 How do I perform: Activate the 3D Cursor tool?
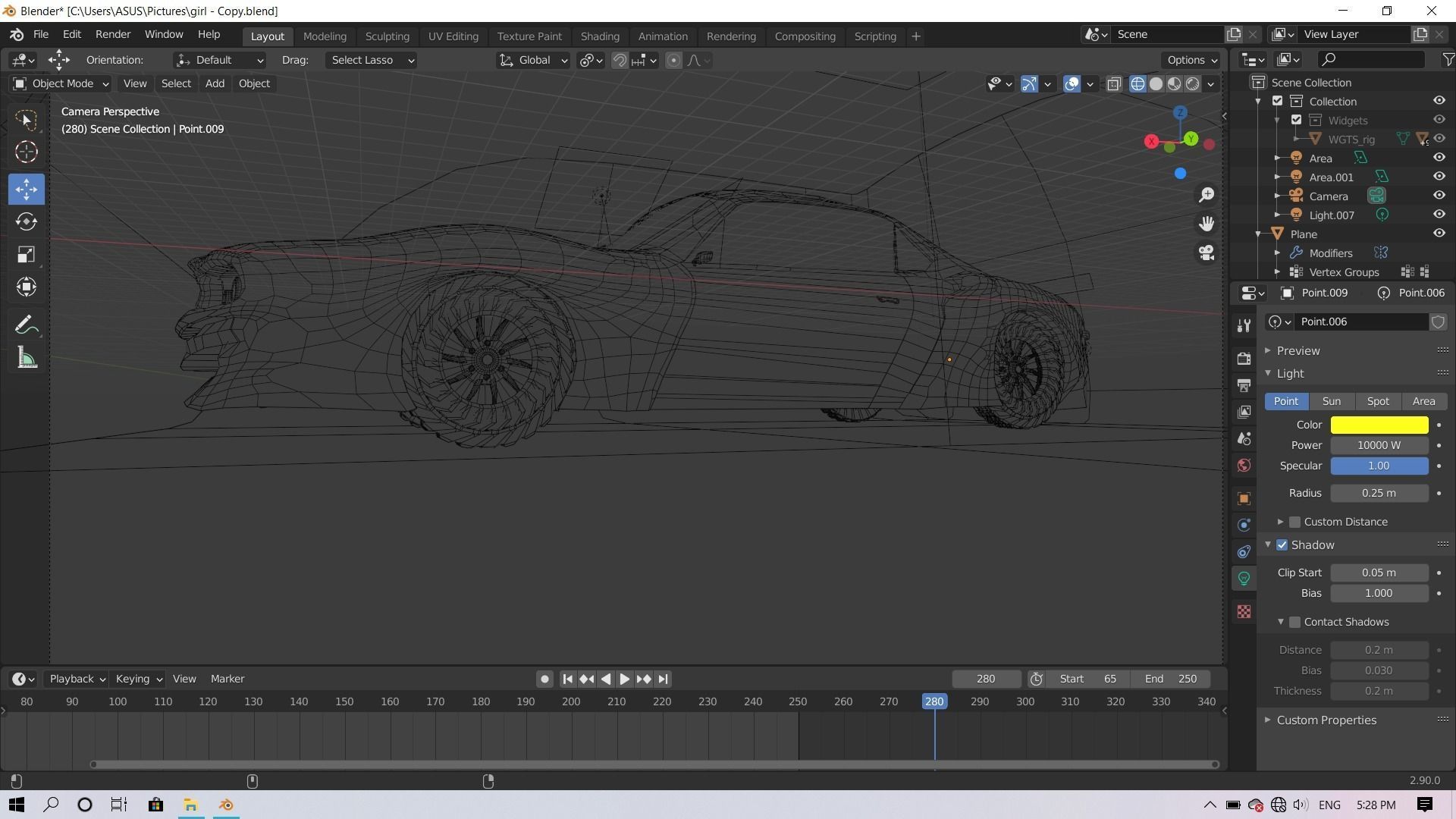pos(27,152)
